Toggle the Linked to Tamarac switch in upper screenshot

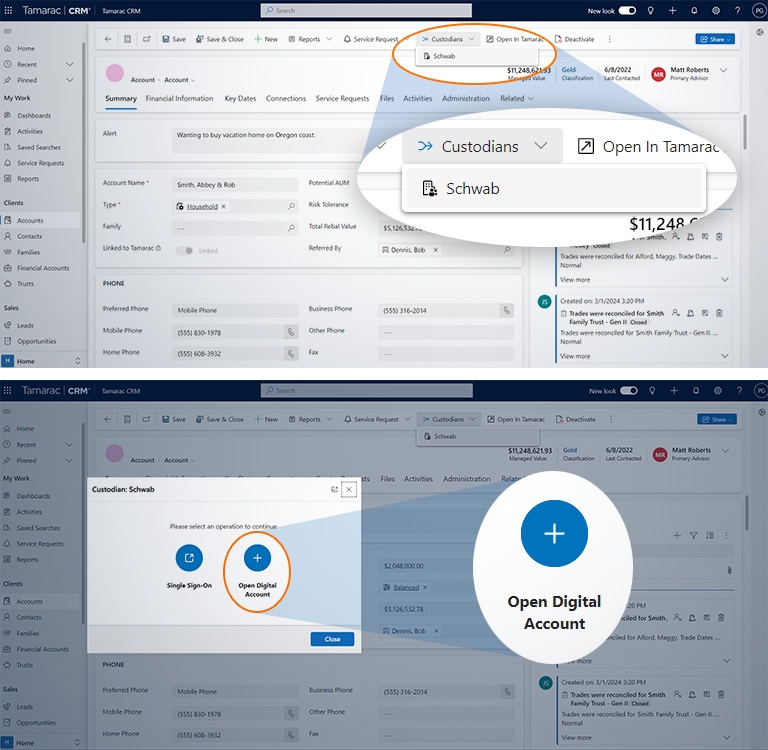[184, 250]
